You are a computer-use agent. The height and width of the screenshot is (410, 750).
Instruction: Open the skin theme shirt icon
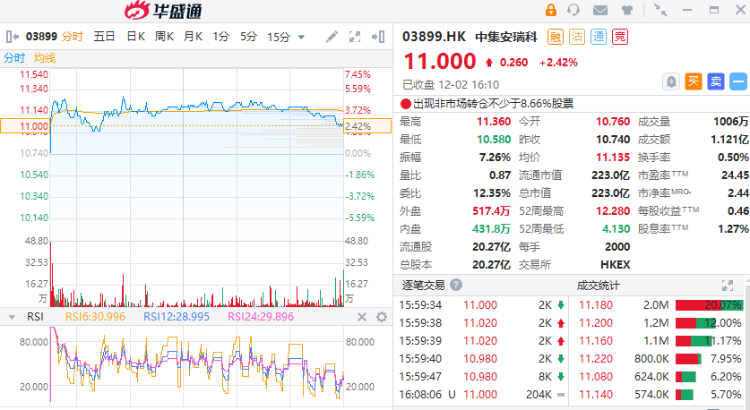tap(627, 10)
